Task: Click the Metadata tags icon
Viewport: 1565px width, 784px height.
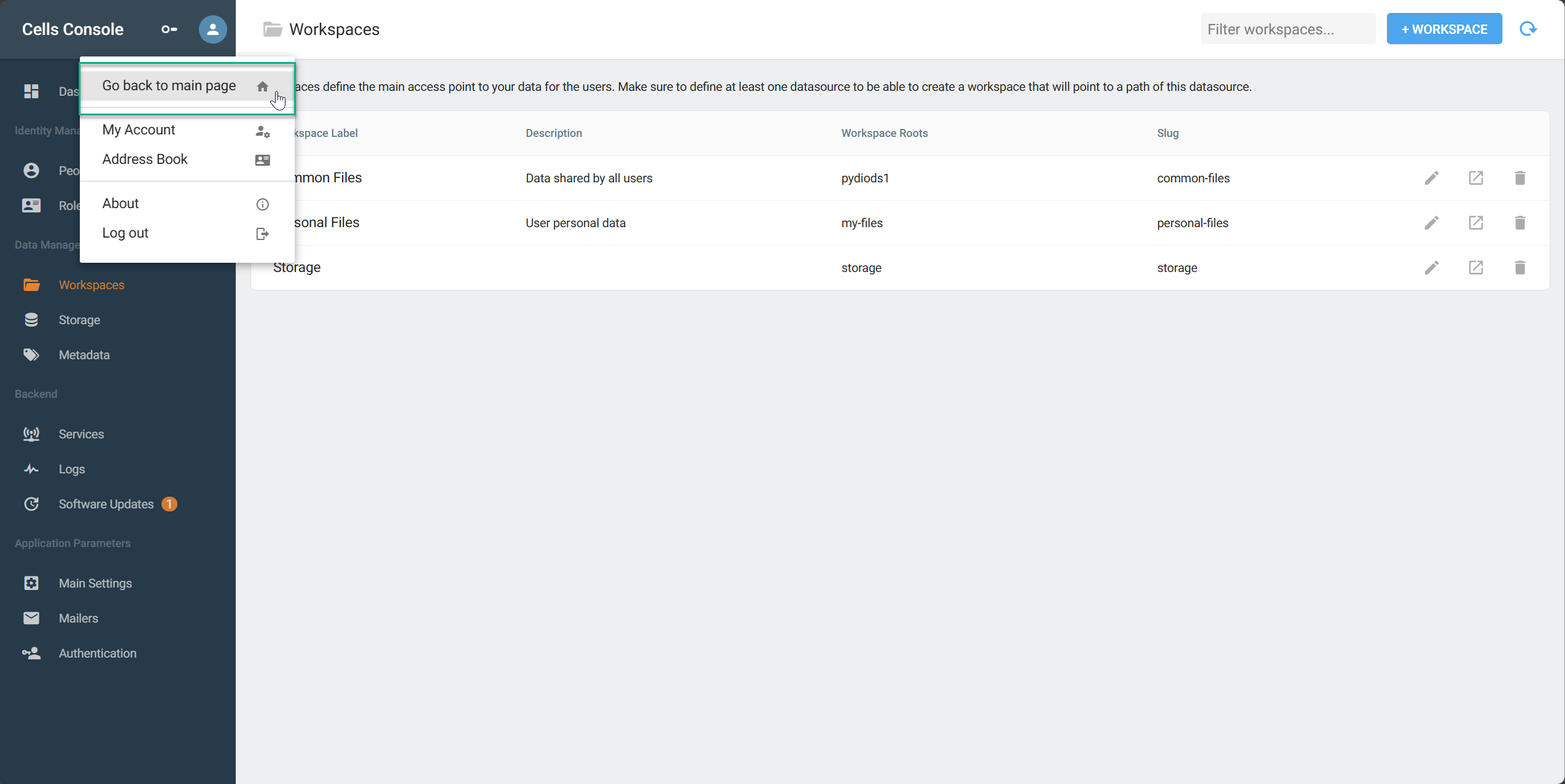Action: coord(31,355)
